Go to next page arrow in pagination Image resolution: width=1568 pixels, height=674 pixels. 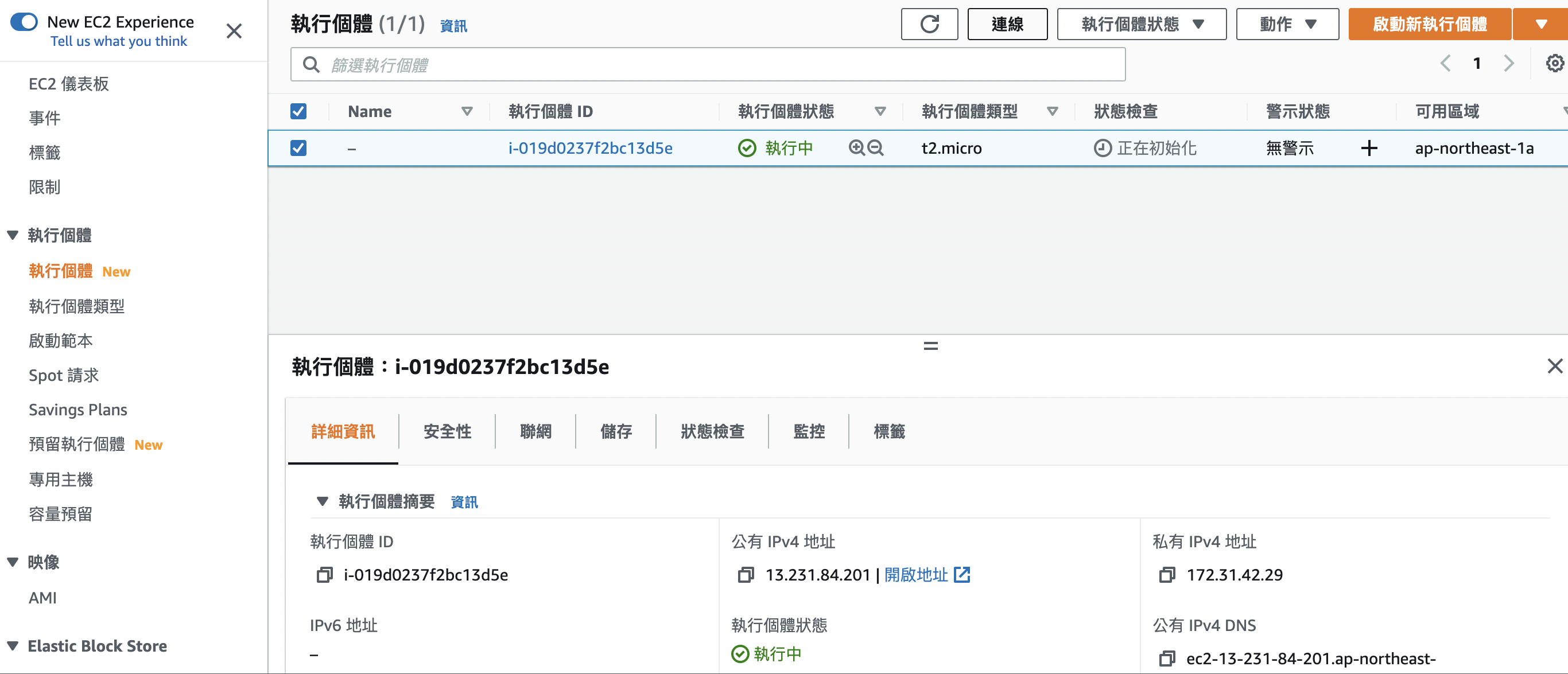point(1508,63)
